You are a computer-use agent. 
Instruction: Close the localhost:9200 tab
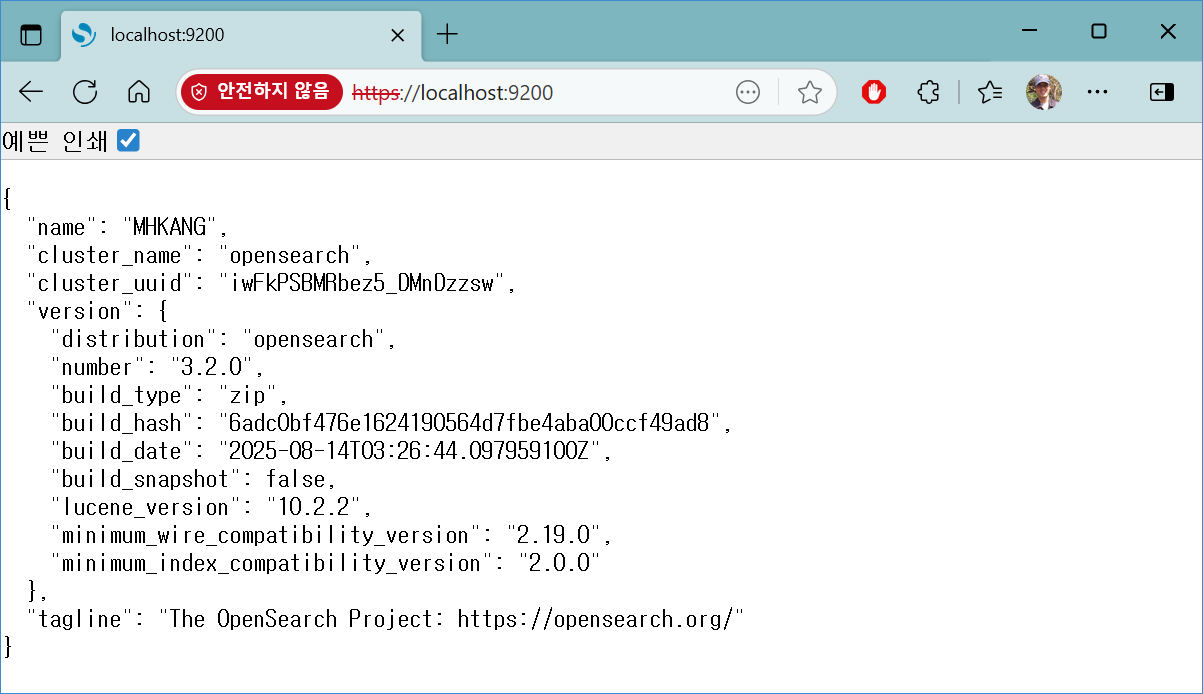pos(397,35)
